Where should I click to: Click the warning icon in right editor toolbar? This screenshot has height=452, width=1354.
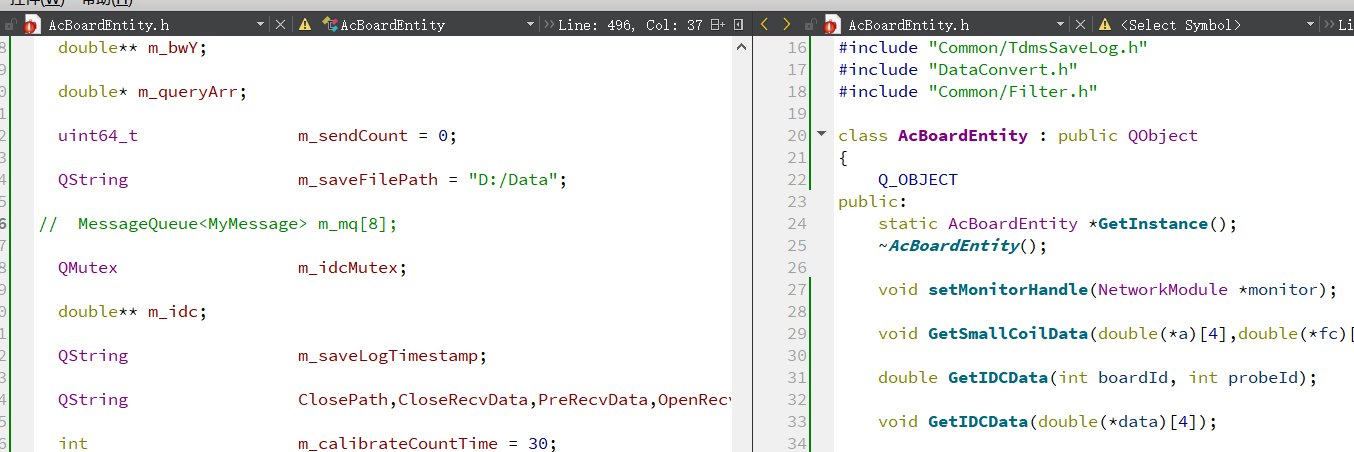pyautogui.click(x=1105, y=25)
